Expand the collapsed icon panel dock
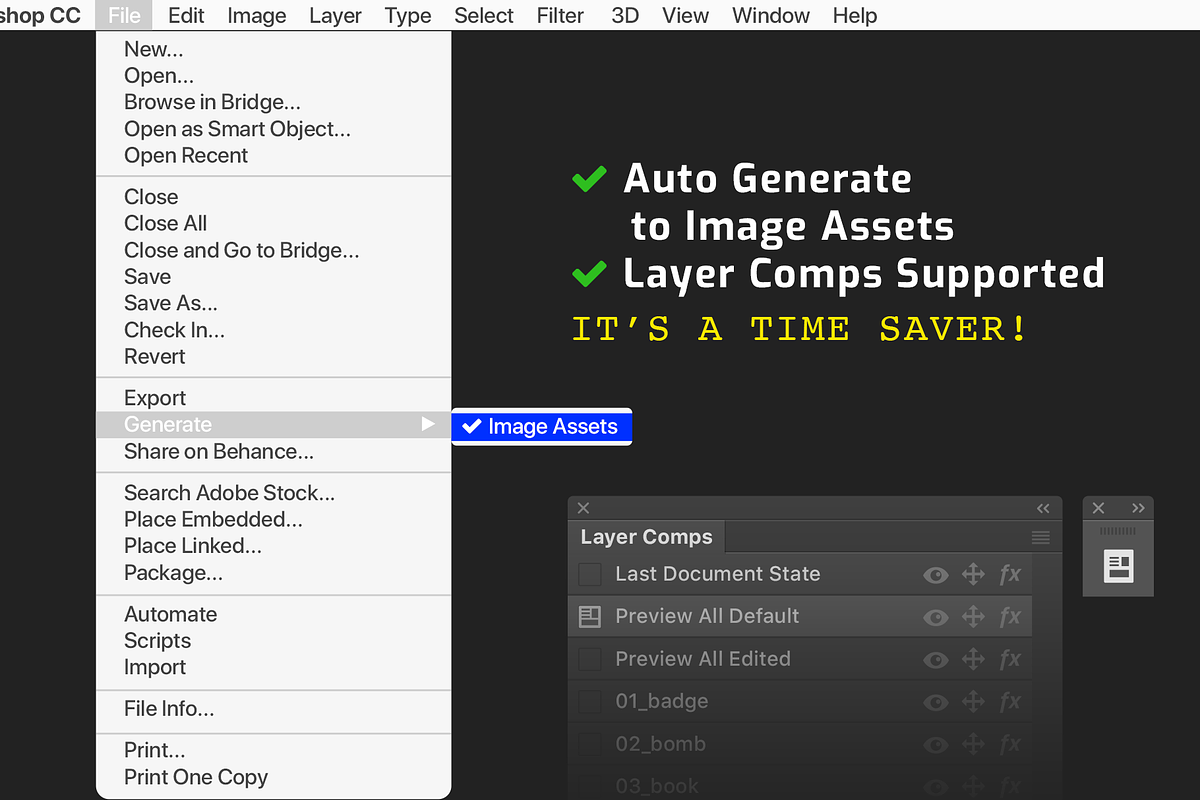The width and height of the screenshot is (1200, 800). coord(1138,508)
